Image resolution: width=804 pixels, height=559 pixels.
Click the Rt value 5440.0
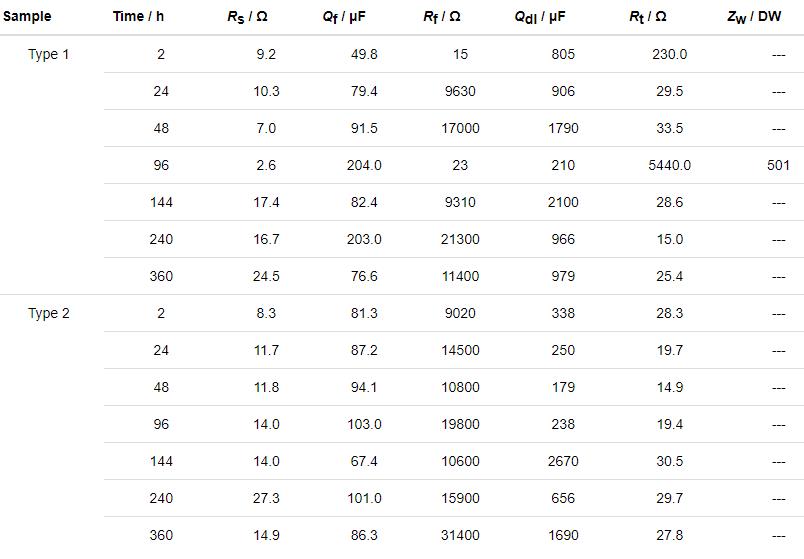tap(669, 165)
